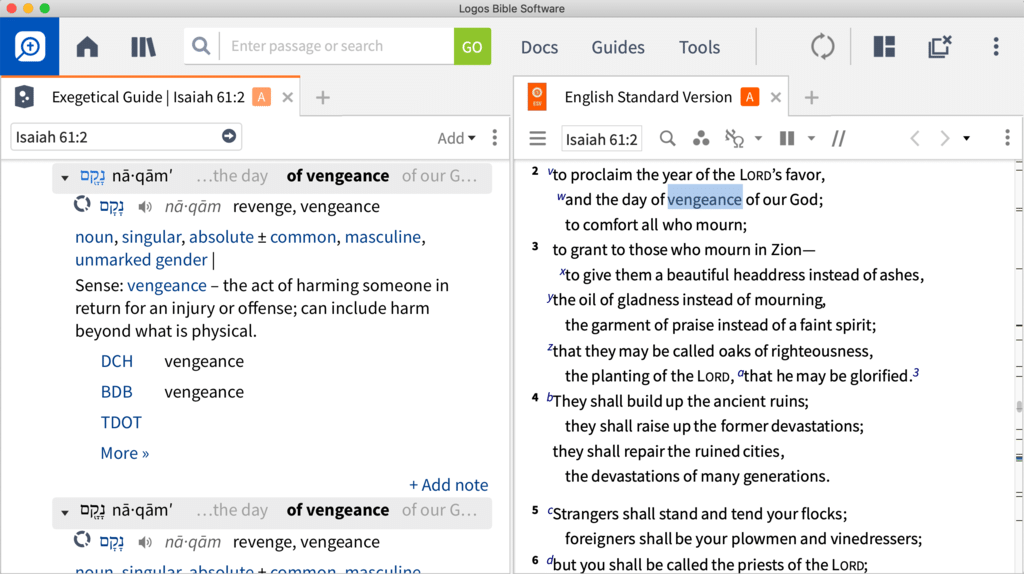Click the parallel resources slashes icon
Viewport: 1024px width, 574px height.
coord(839,138)
